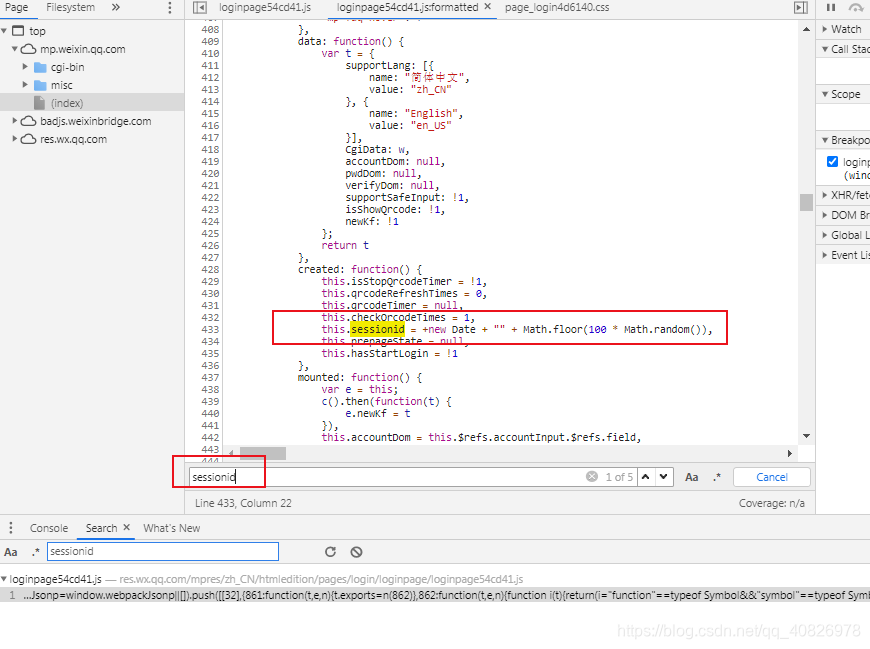
Task: Go to next search match
Action: [x=664, y=476]
